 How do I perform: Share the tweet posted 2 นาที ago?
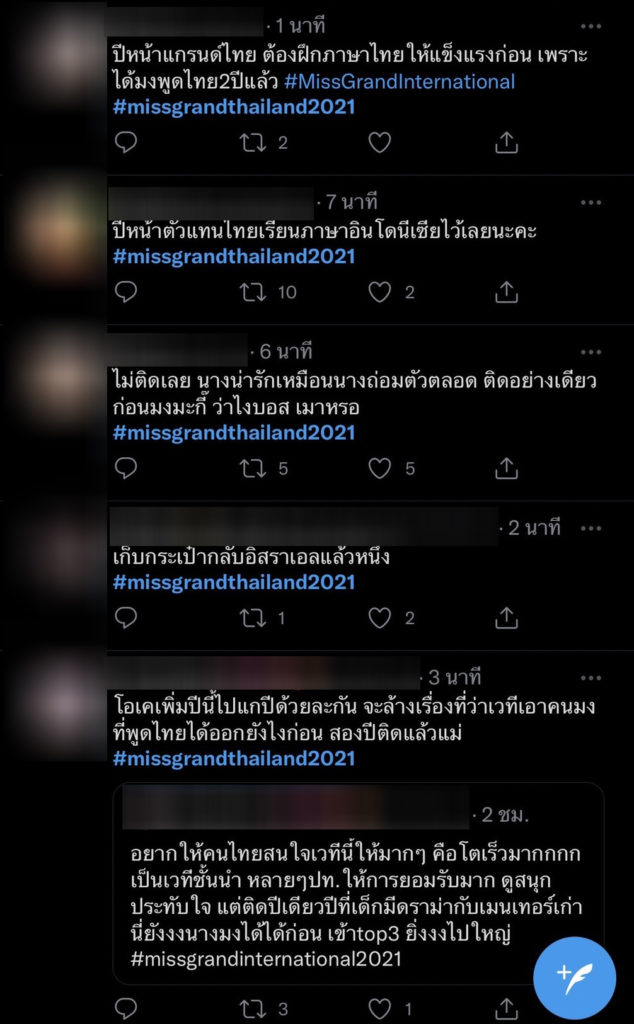(x=506, y=618)
